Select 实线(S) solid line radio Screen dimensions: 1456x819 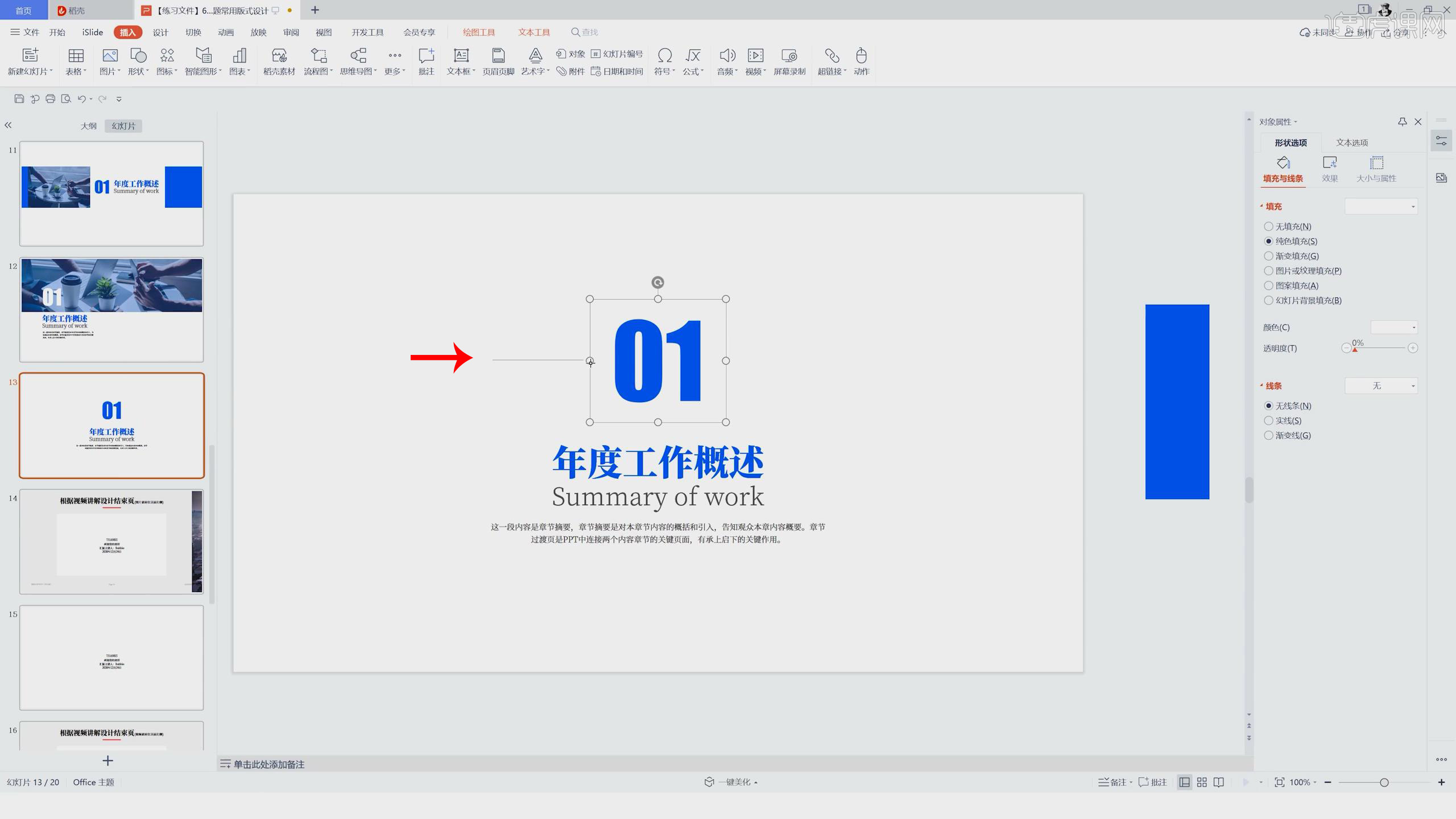[x=1268, y=421]
